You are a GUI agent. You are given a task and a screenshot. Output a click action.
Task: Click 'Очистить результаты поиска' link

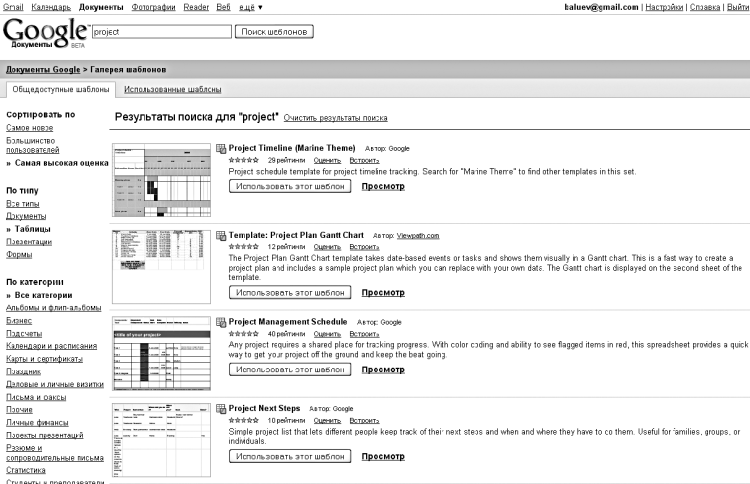[335, 117]
